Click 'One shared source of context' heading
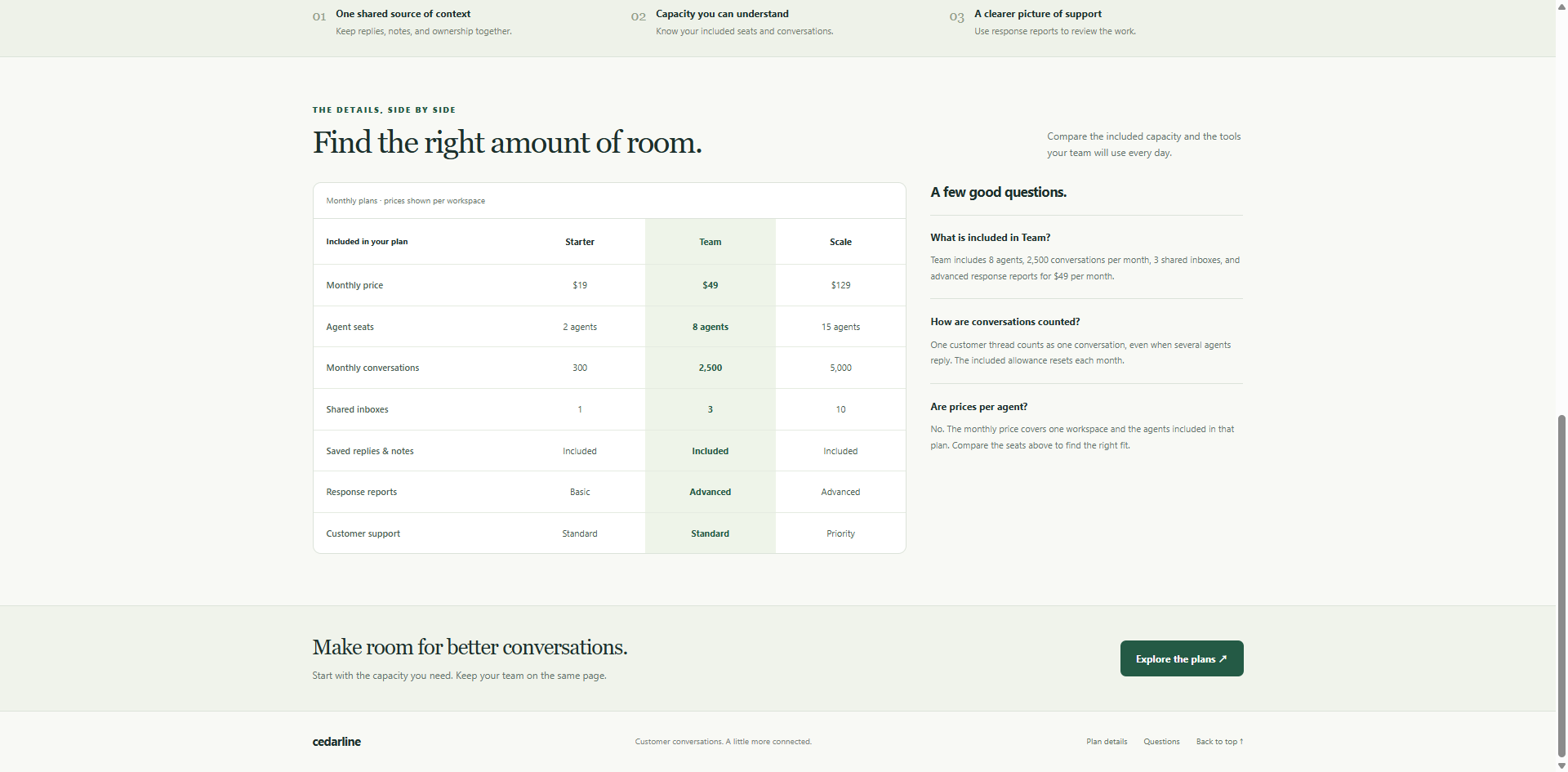 pos(403,14)
